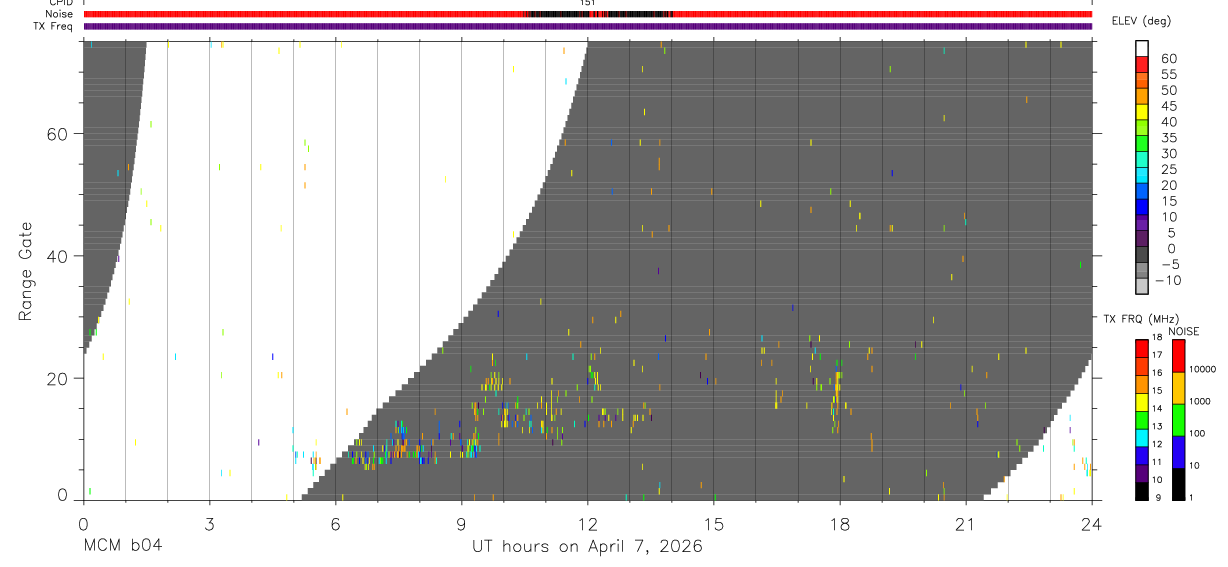Click the lightest gray bottom ELEV colorbar segment

coord(1142,284)
